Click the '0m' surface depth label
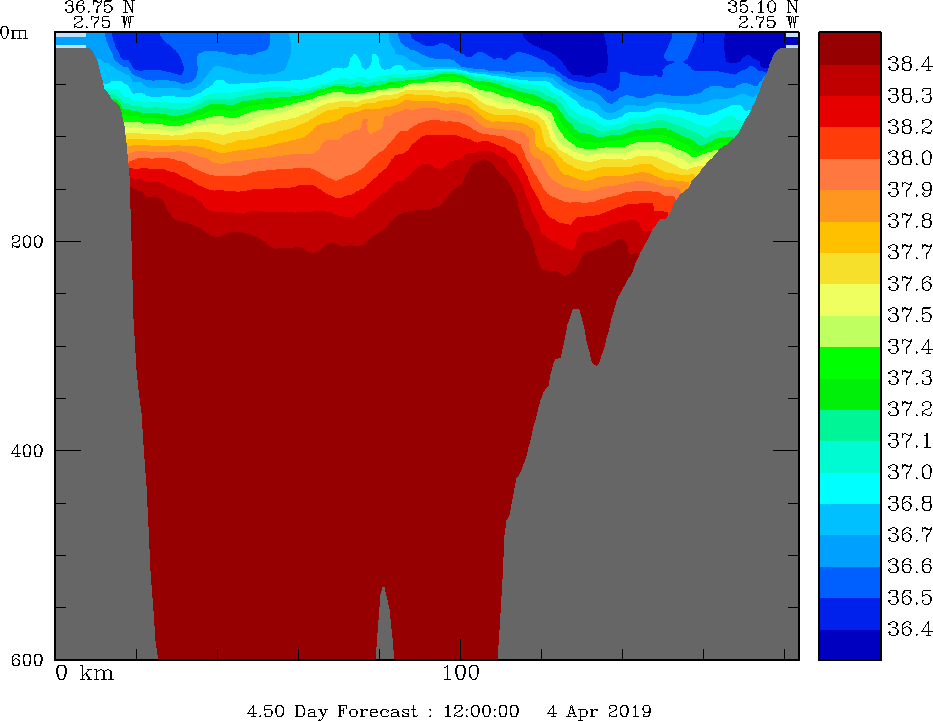The width and height of the screenshot is (933, 721). (x=15, y=32)
